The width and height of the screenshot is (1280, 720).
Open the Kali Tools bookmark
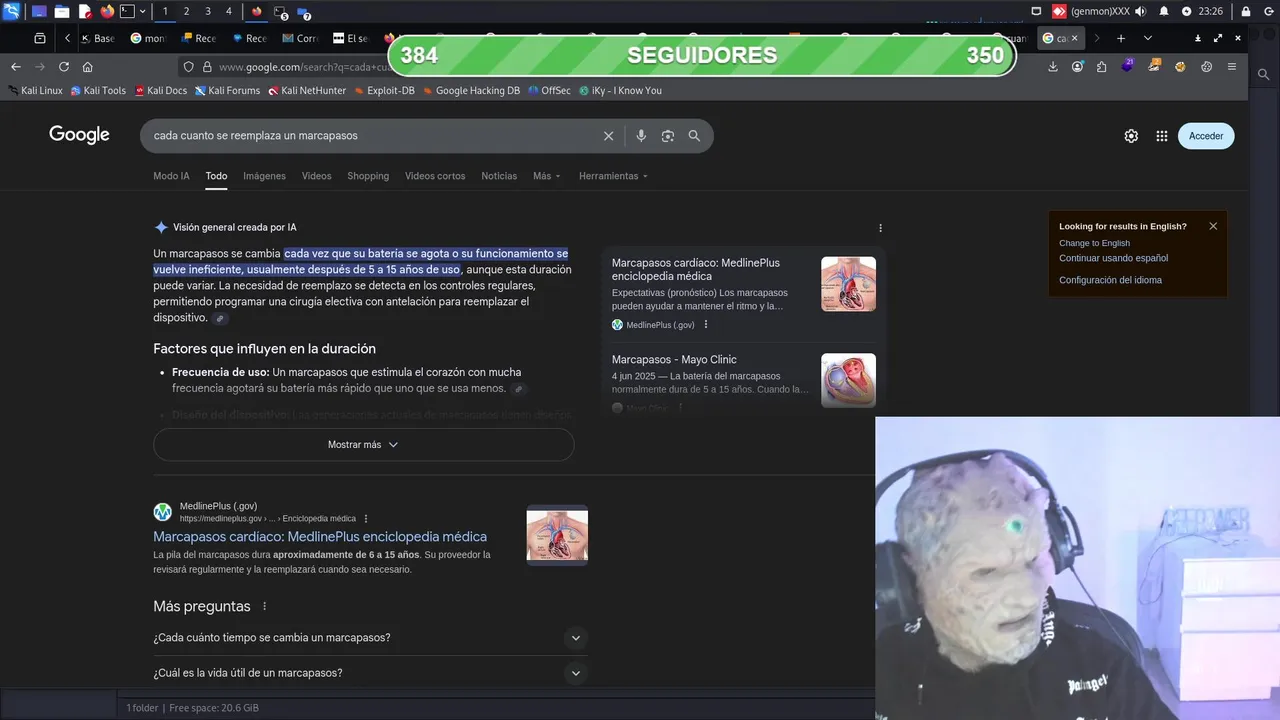(97, 90)
